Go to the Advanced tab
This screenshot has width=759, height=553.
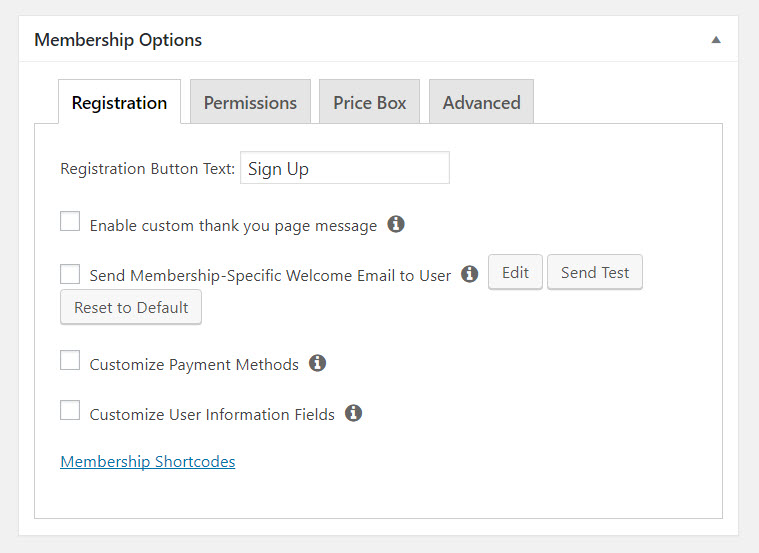[482, 102]
